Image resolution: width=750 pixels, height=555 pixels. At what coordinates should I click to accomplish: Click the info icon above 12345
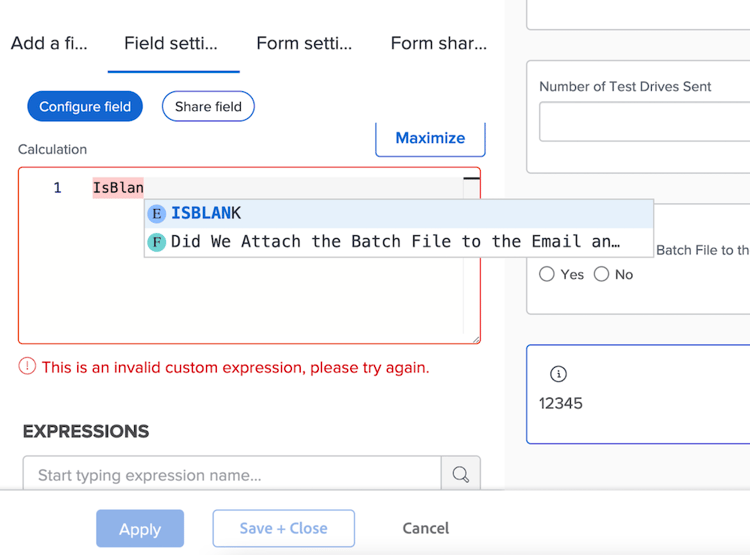tap(558, 374)
